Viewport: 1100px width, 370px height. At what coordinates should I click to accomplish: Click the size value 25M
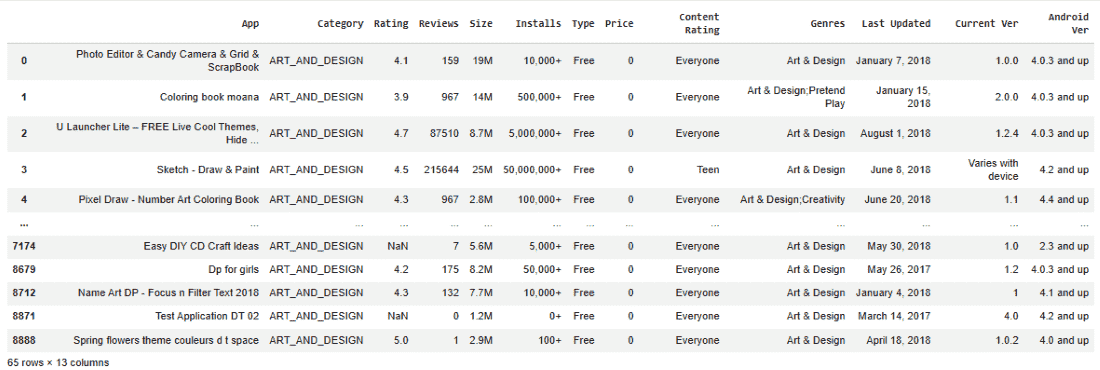tap(483, 169)
